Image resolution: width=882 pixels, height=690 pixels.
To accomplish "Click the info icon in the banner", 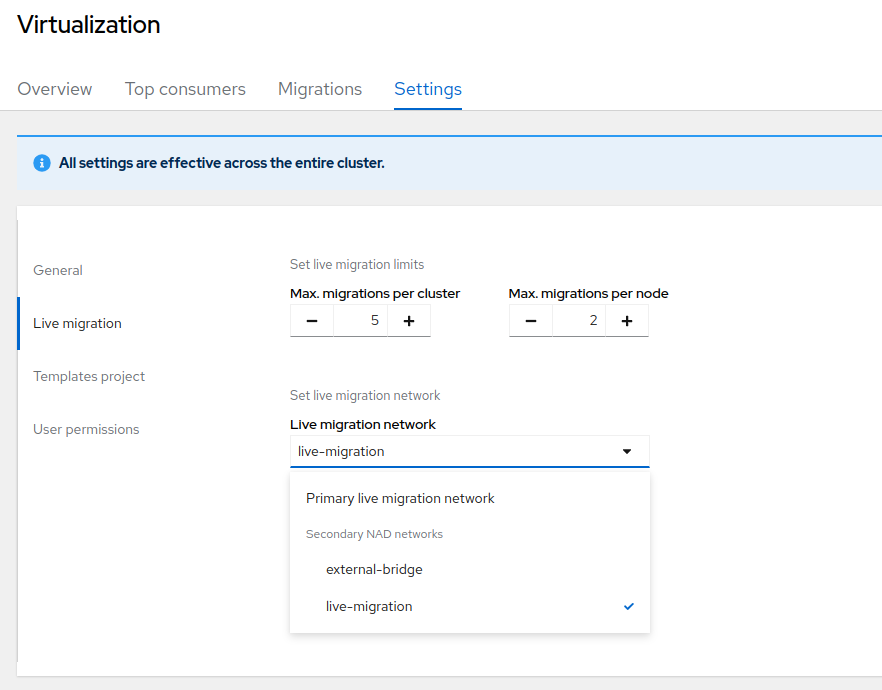I will (41, 162).
